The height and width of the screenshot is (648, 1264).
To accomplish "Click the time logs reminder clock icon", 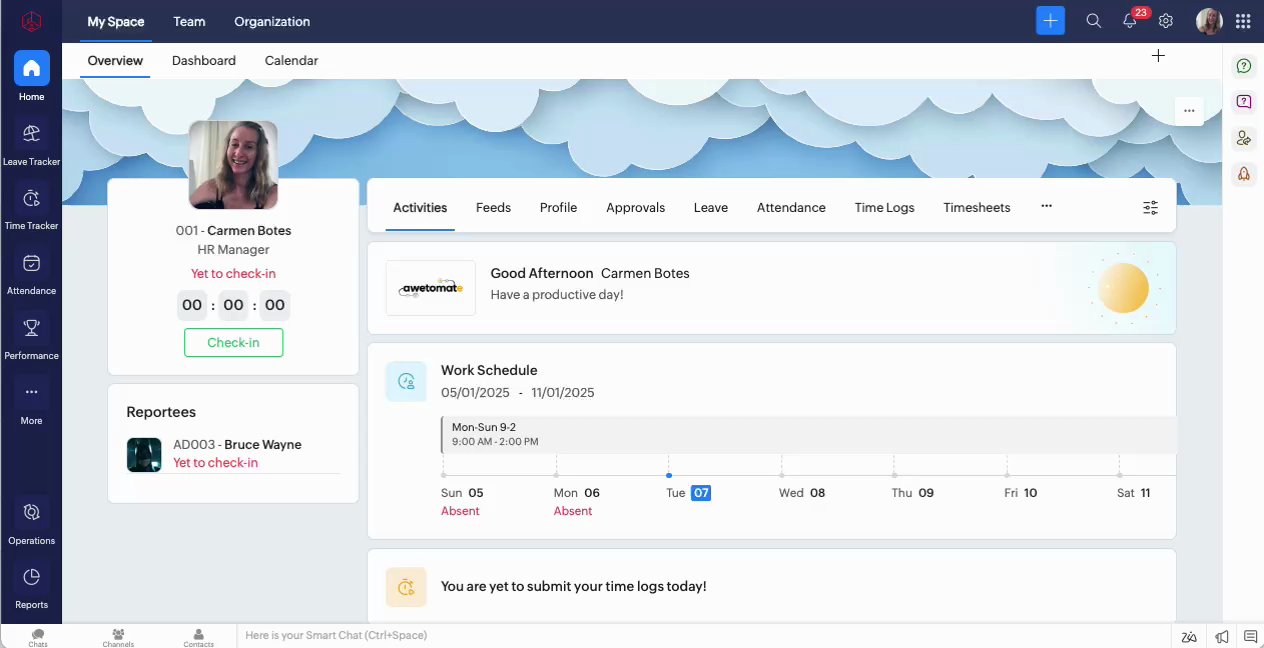I will point(406,587).
